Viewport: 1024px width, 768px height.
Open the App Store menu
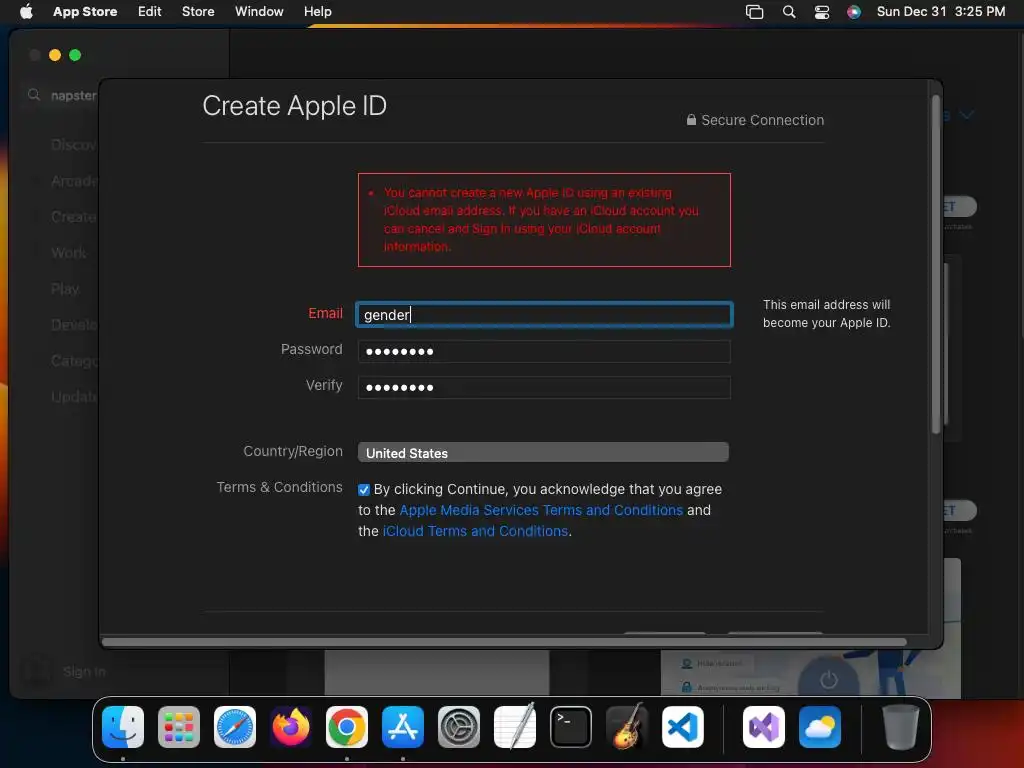[x=85, y=11]
